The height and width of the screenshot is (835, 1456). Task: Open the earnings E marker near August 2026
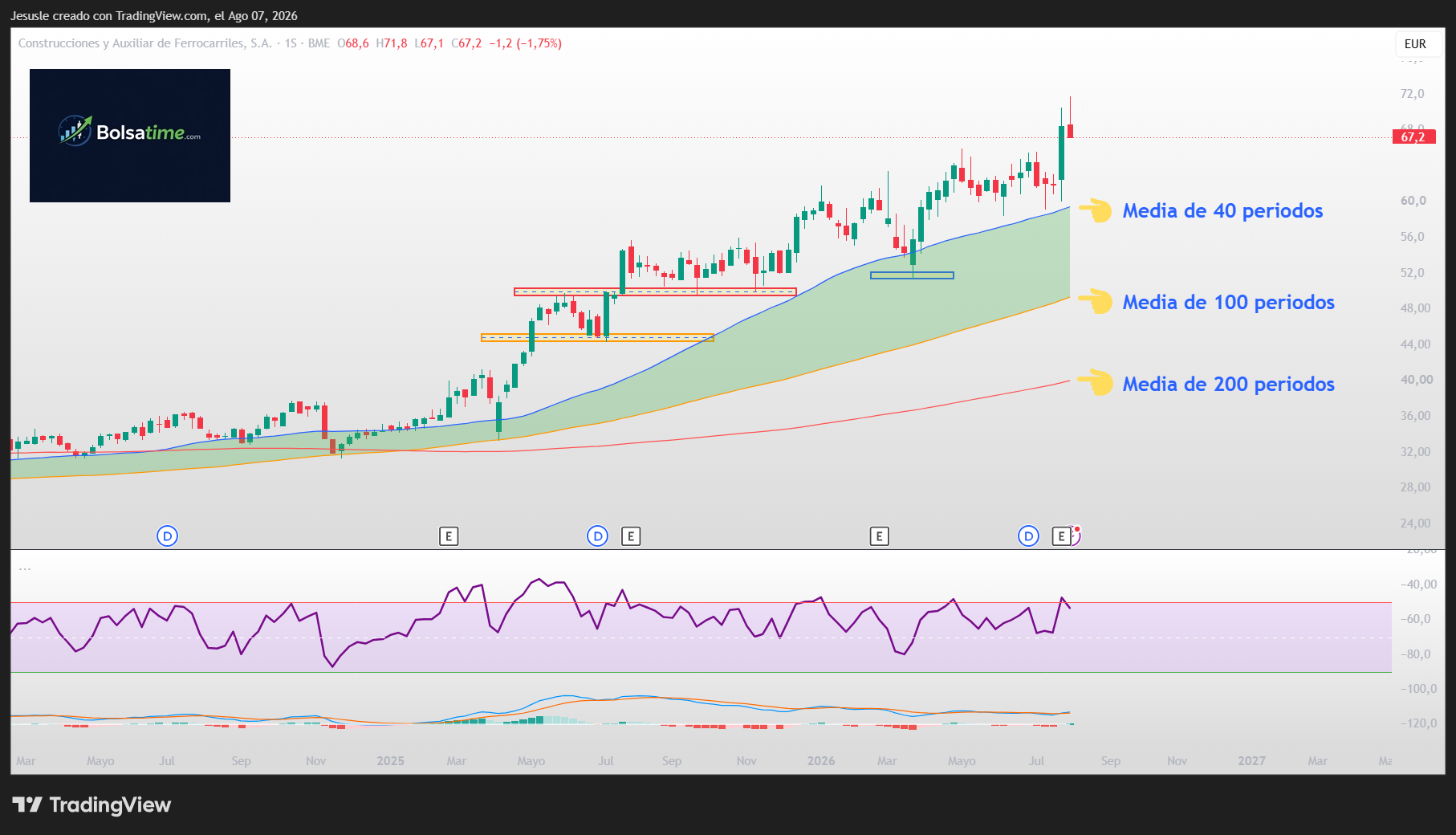point(1061,536)
